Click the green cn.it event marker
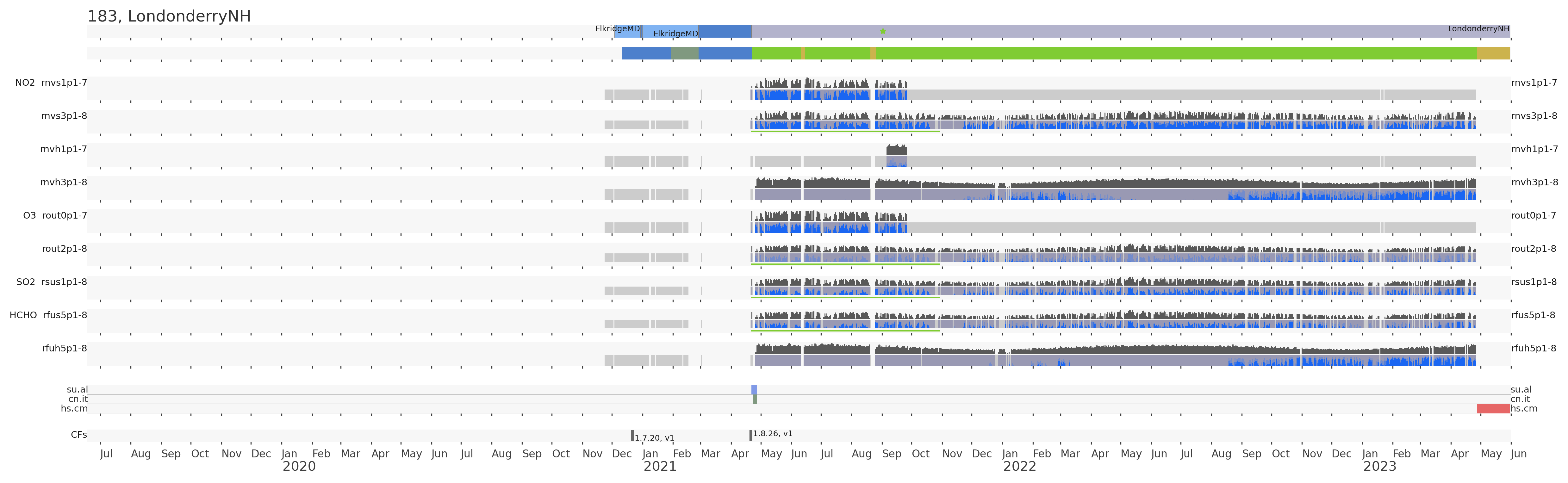Image resolution: width=1568 pixels, height=483 pixels. point(755,399)
